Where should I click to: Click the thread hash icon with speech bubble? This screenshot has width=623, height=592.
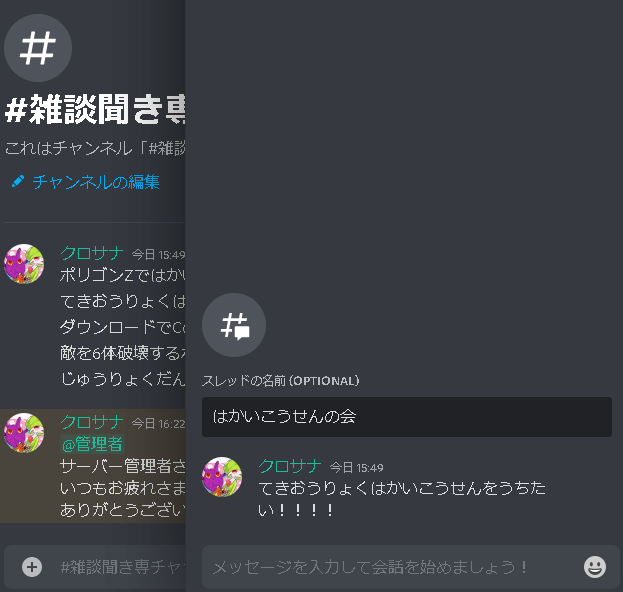pyautogui.click(x=234, y=325)
